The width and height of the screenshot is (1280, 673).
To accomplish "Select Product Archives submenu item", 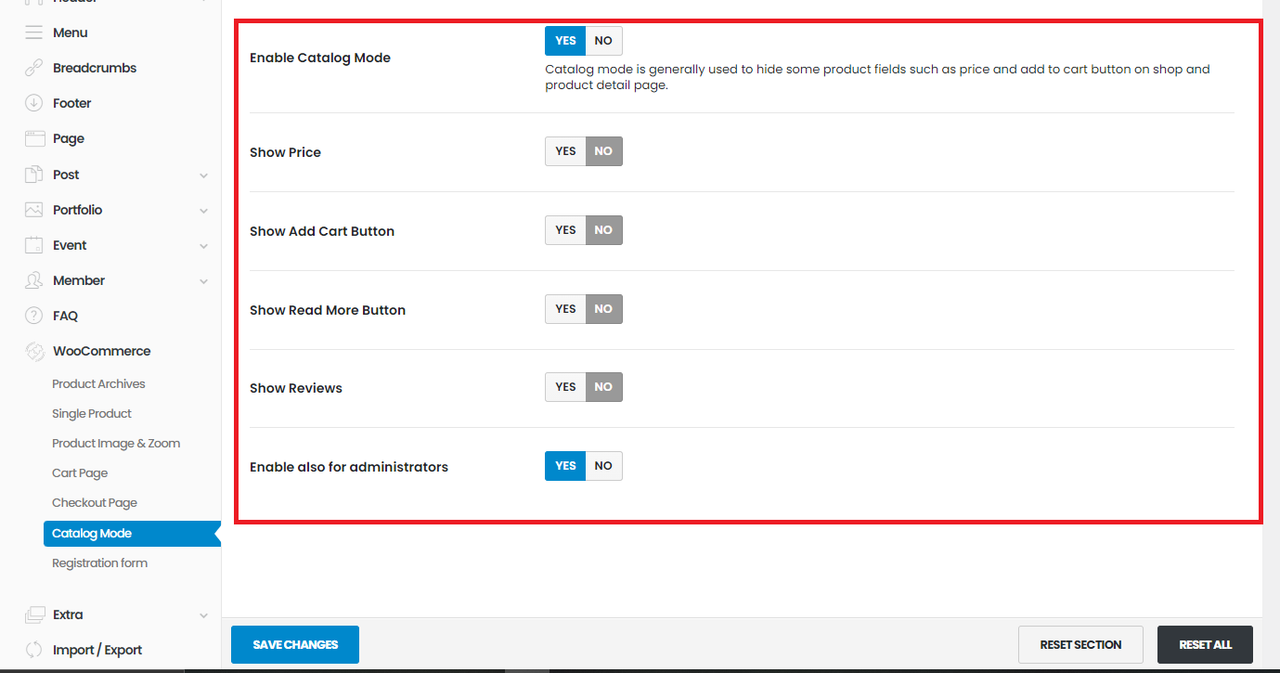I will (x=99, y=384).
